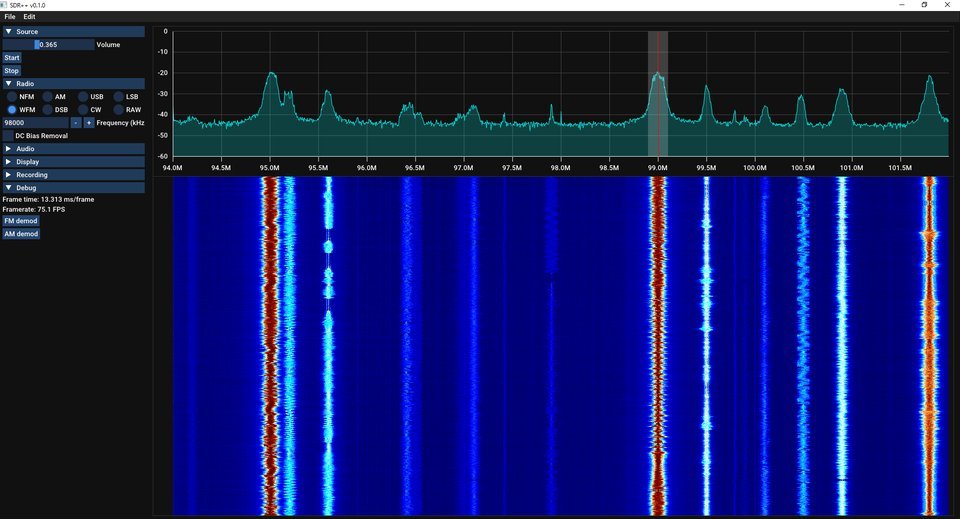Expand the Recording section

point(73,175)
